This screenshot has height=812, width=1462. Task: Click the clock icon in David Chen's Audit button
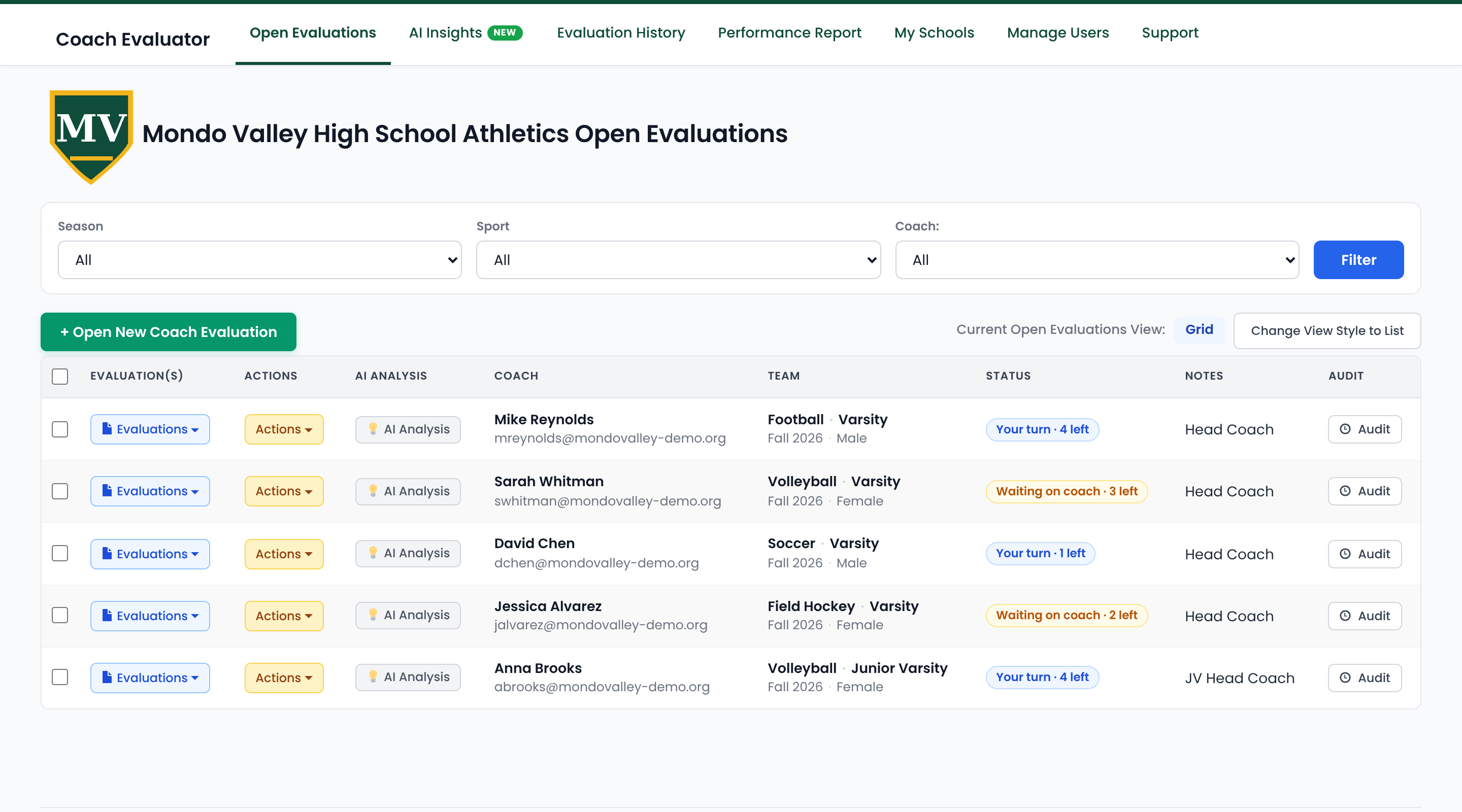click(1345, 554)
